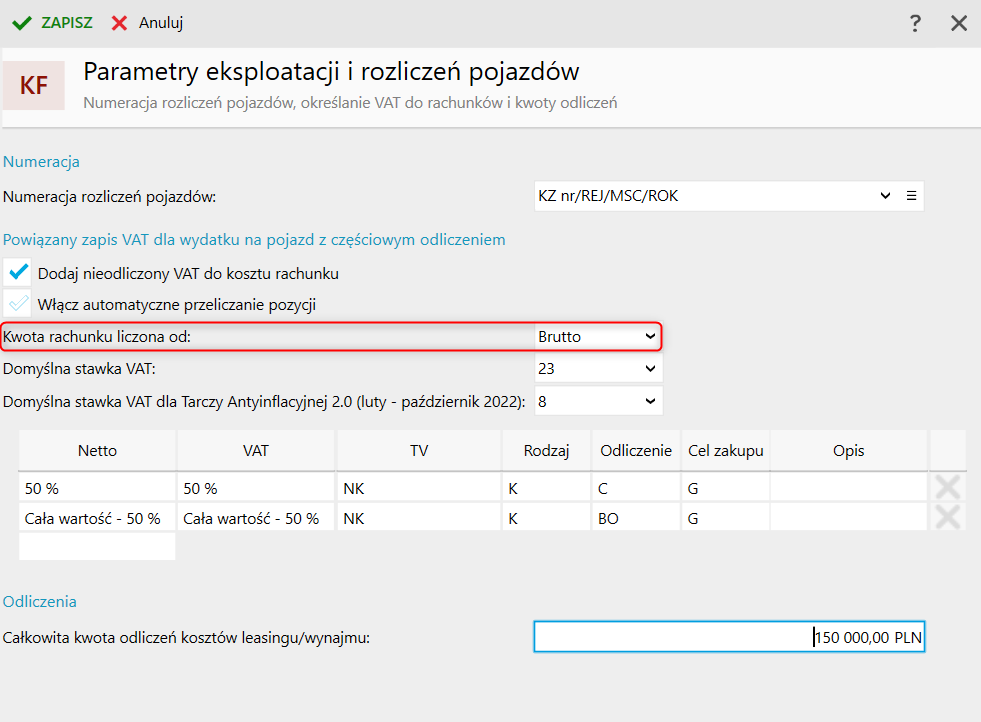Open the default VAT rate dropdown showing 23
Viewport: 981px width, 722px height.
(x=650, y=369)
